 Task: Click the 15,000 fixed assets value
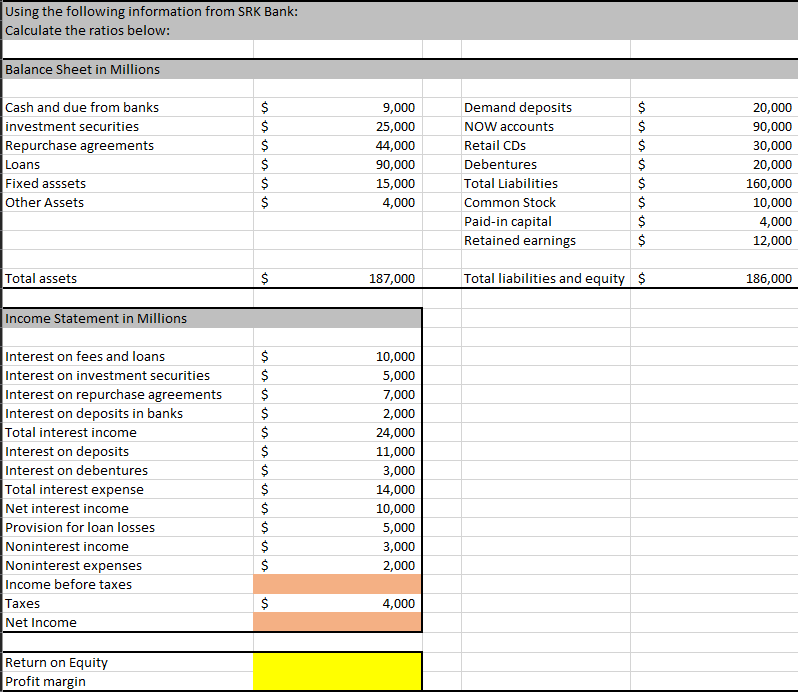[338, 183]
